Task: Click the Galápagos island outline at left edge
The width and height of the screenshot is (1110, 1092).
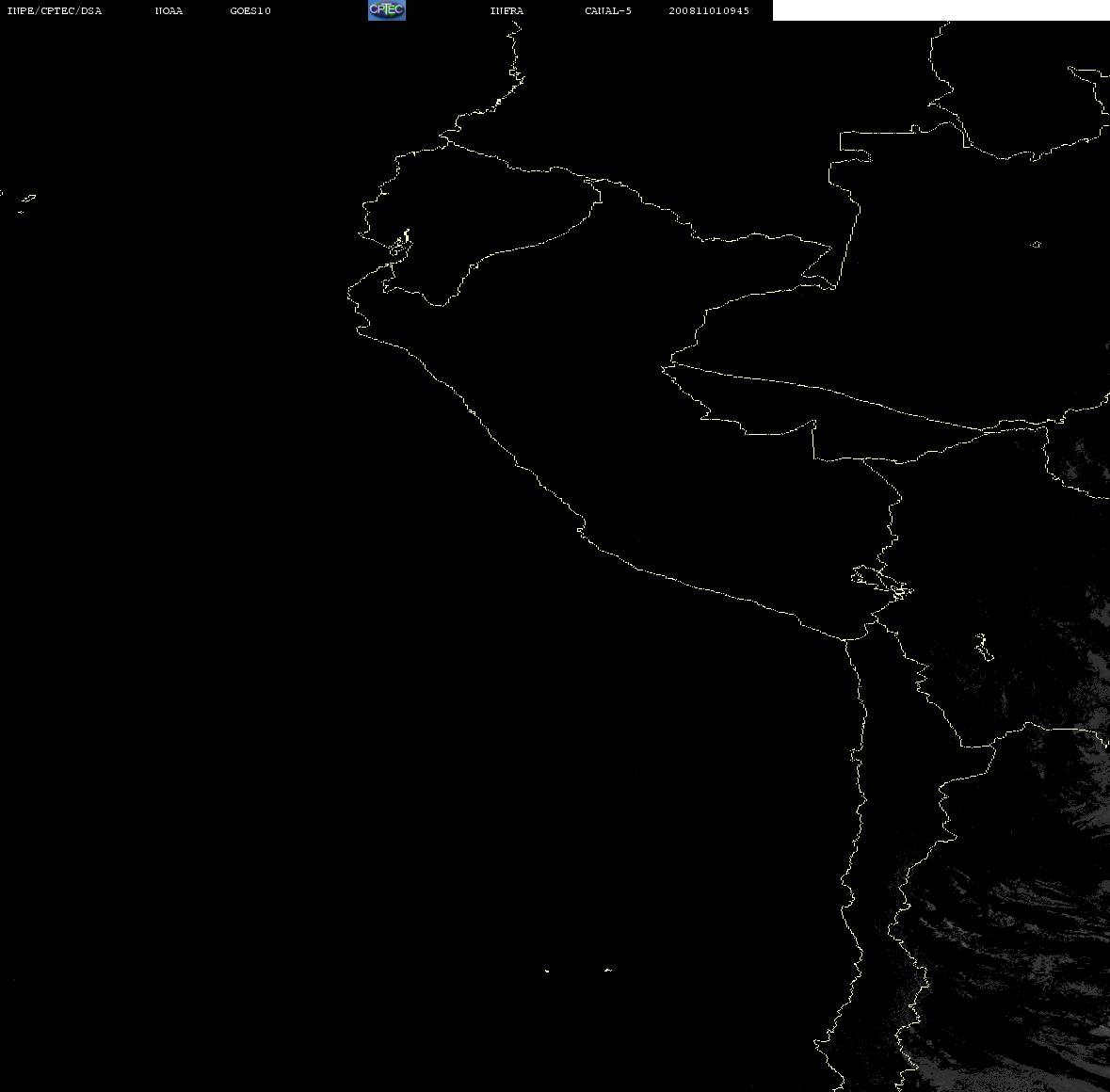Action: [x=27, y=202]
